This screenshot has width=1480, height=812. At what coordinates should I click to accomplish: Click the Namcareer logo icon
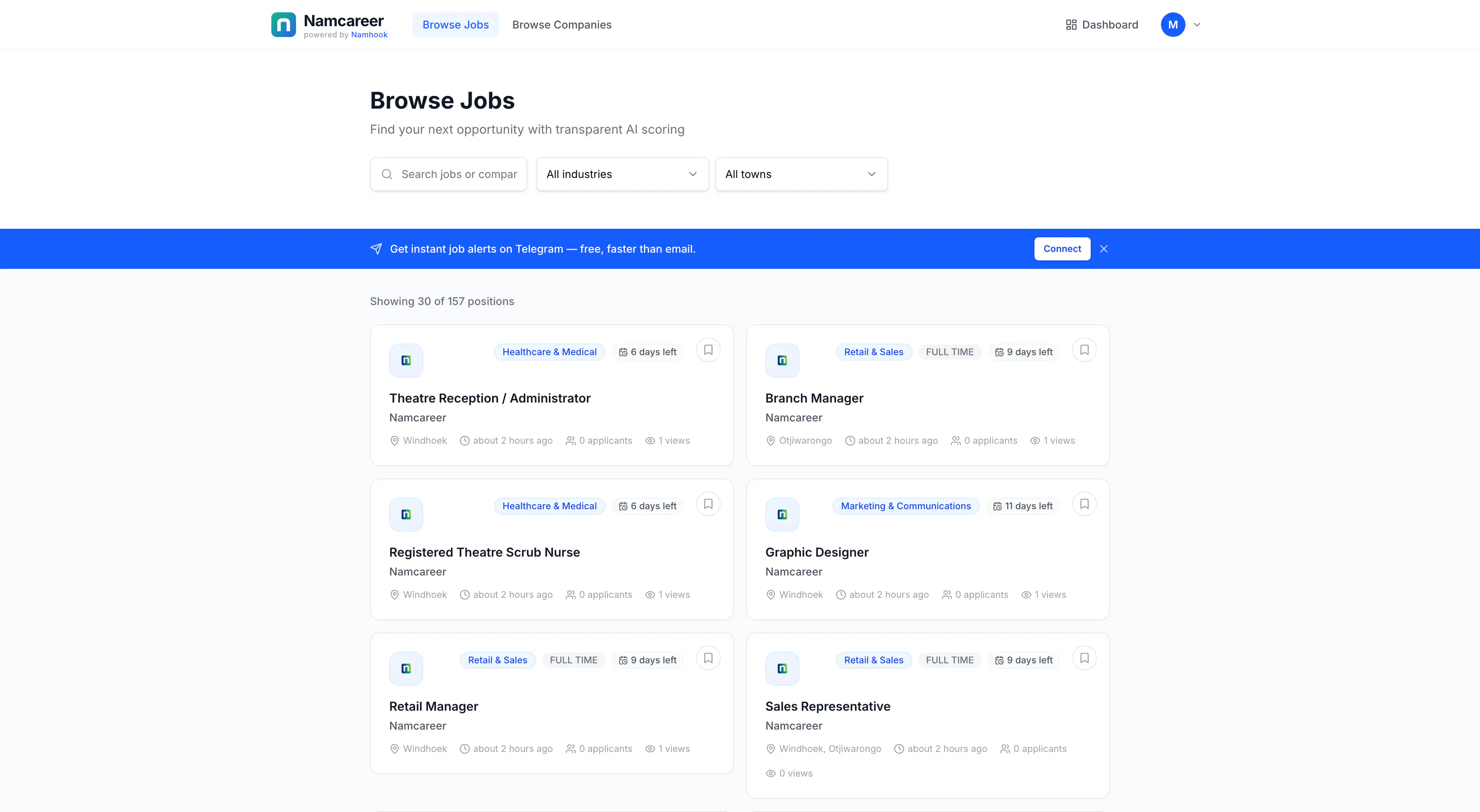point(283,25)
